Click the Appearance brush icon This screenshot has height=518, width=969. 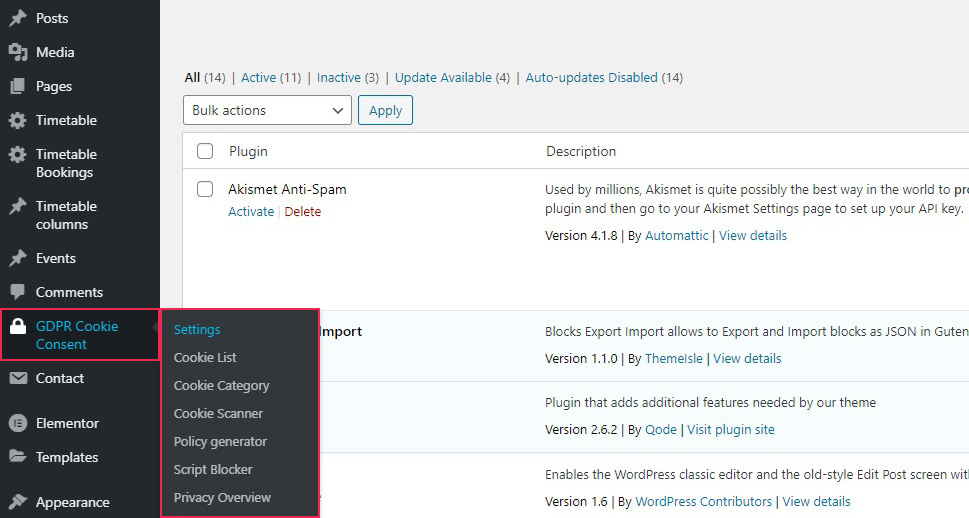point(18,501)
